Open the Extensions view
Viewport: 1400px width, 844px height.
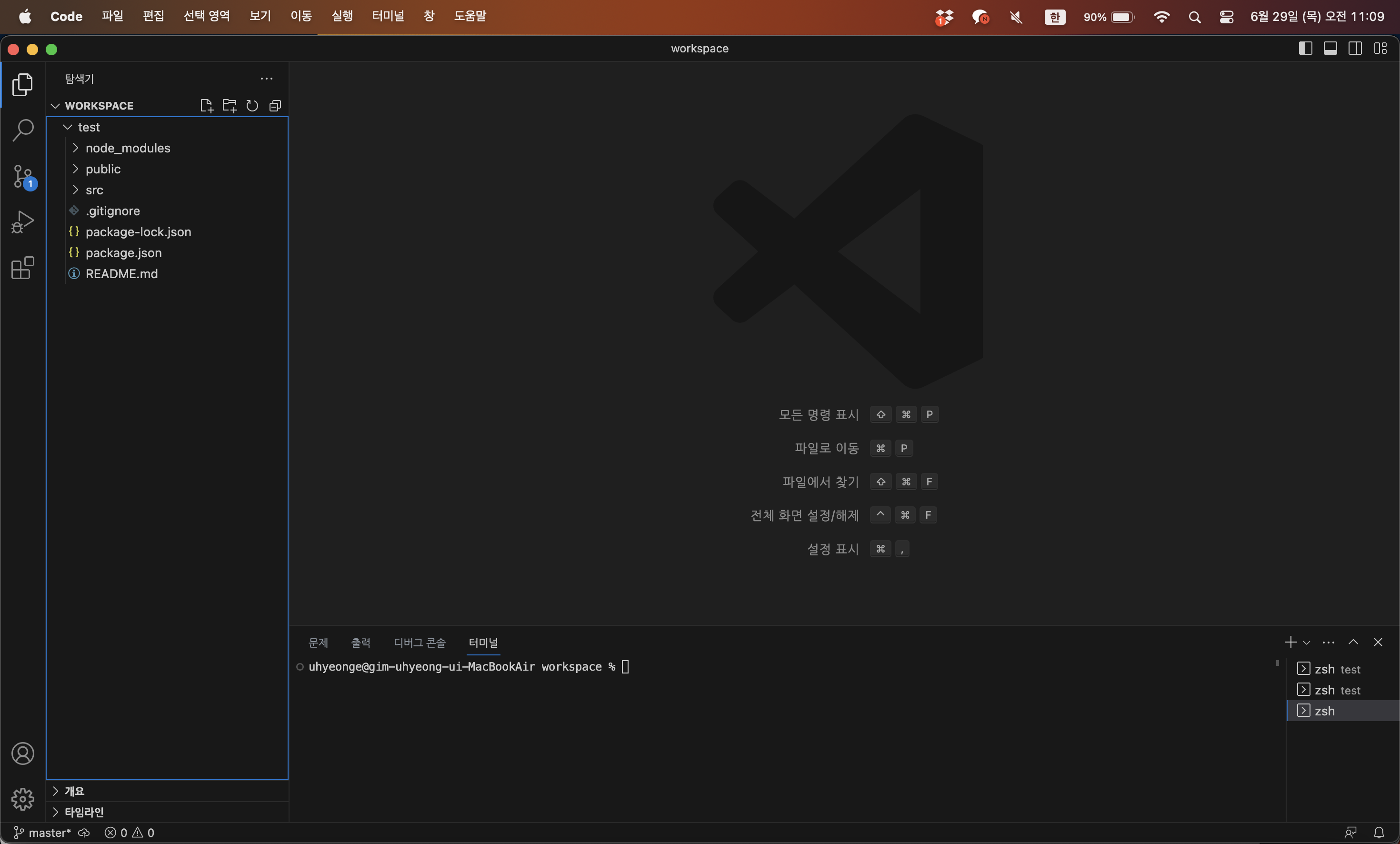[23, 268]
